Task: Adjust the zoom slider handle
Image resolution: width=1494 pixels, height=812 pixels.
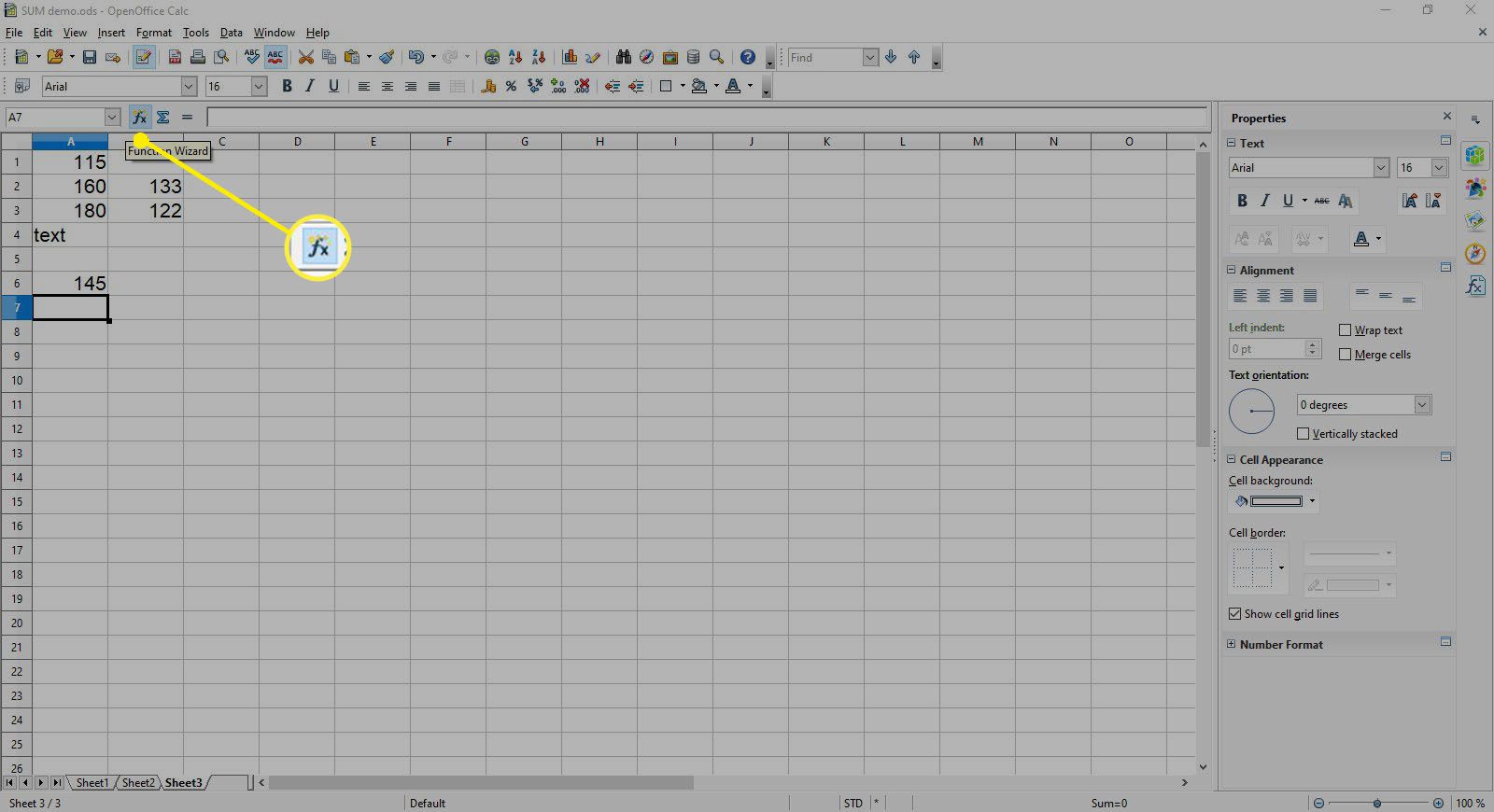Action: [x=1377, y=803]
